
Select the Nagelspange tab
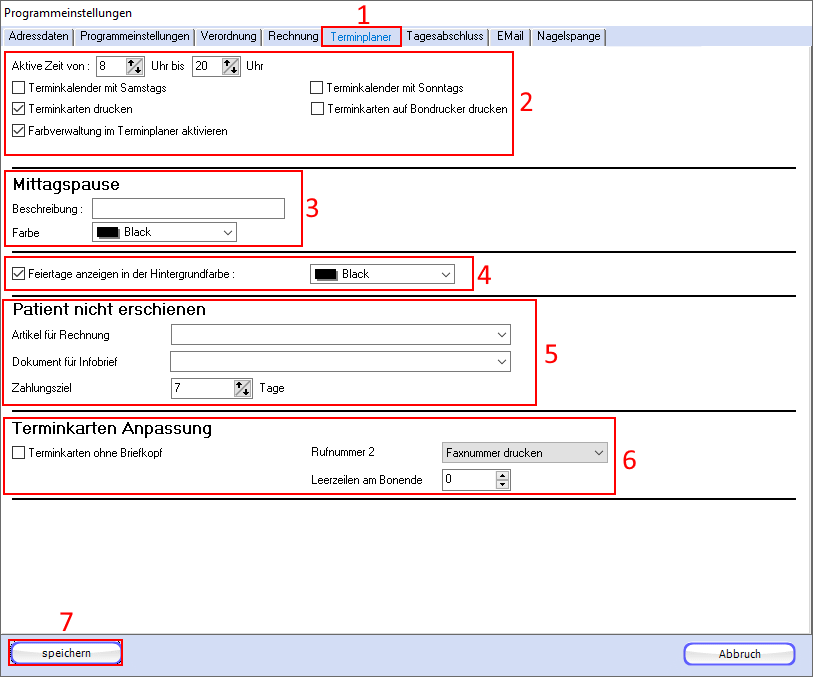568,37
